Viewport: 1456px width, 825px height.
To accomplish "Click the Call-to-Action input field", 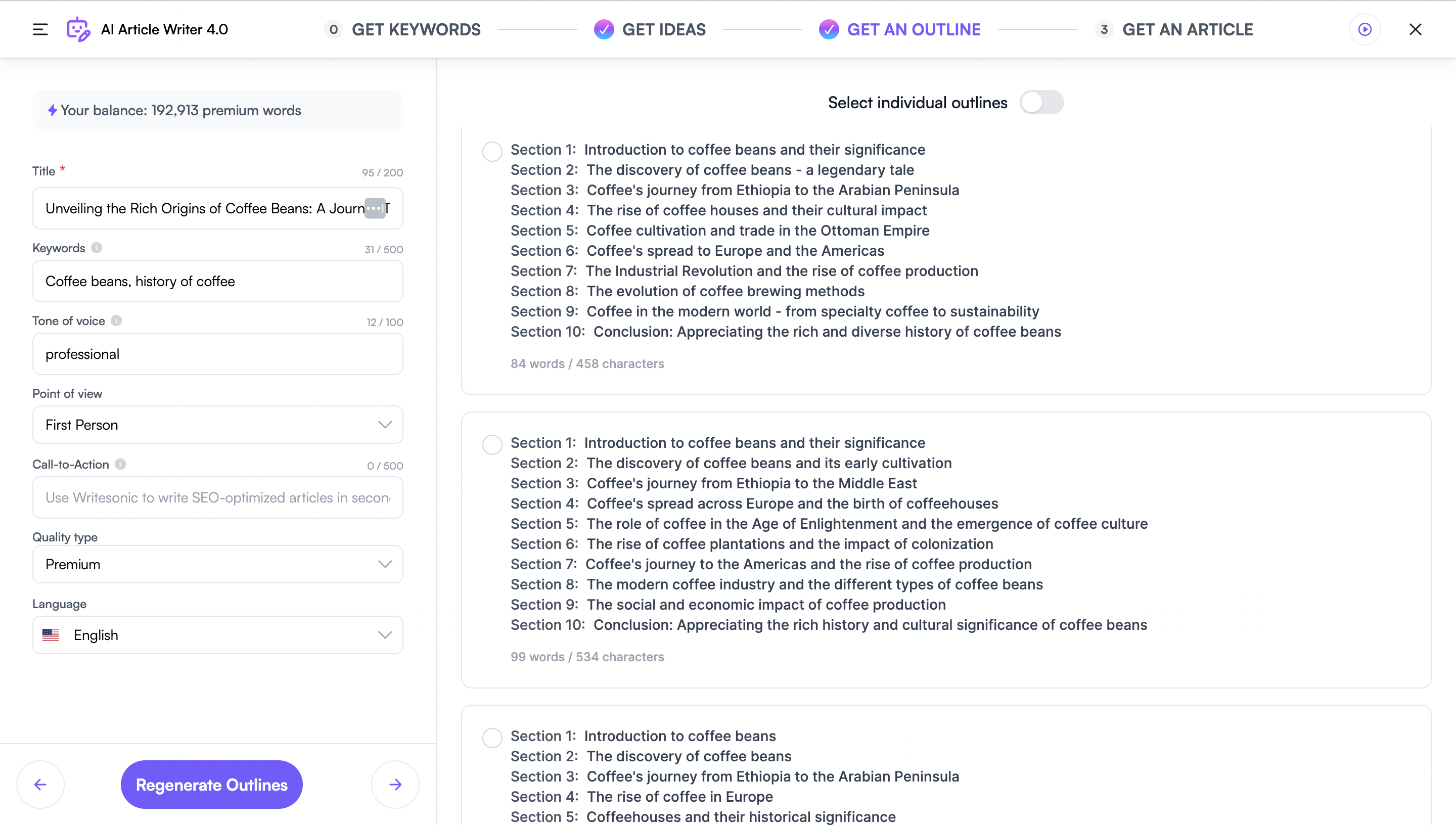I will pyautogui.click(x=217, y=497).
